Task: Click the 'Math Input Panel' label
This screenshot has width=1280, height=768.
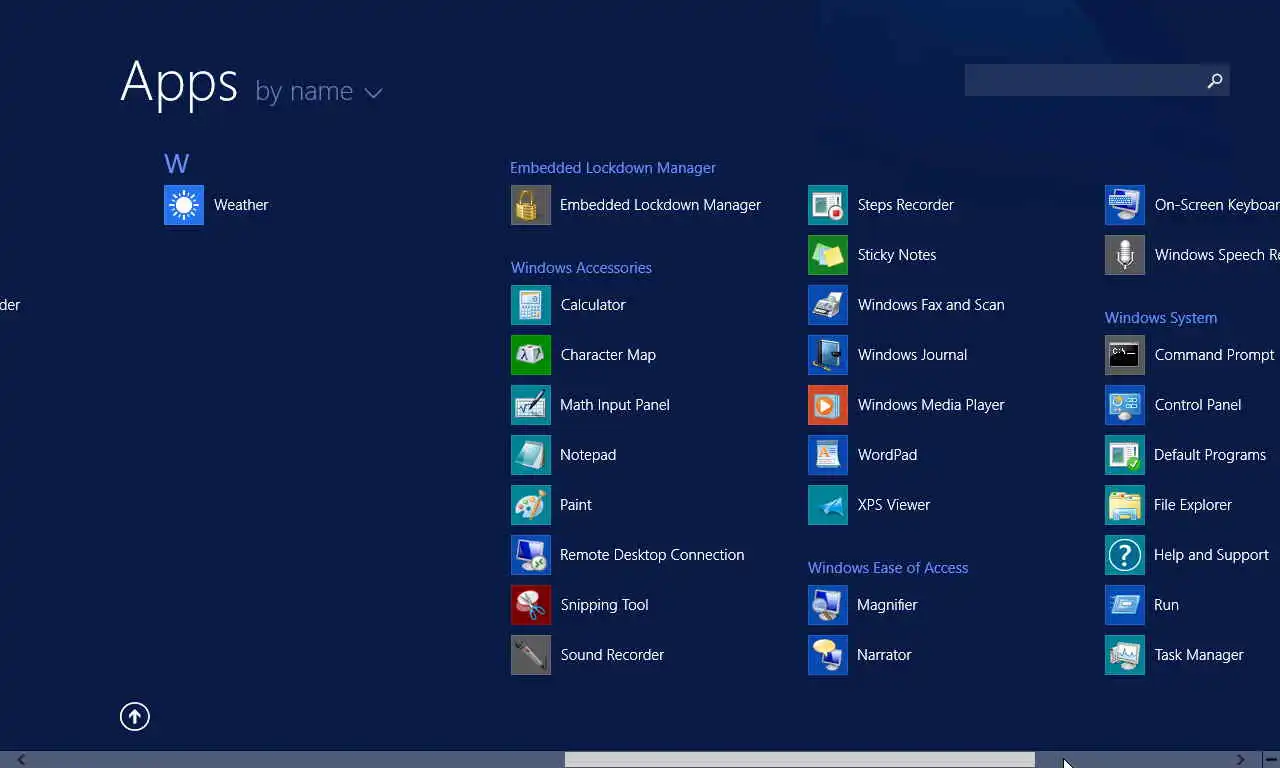Action: tap(615, 405)
